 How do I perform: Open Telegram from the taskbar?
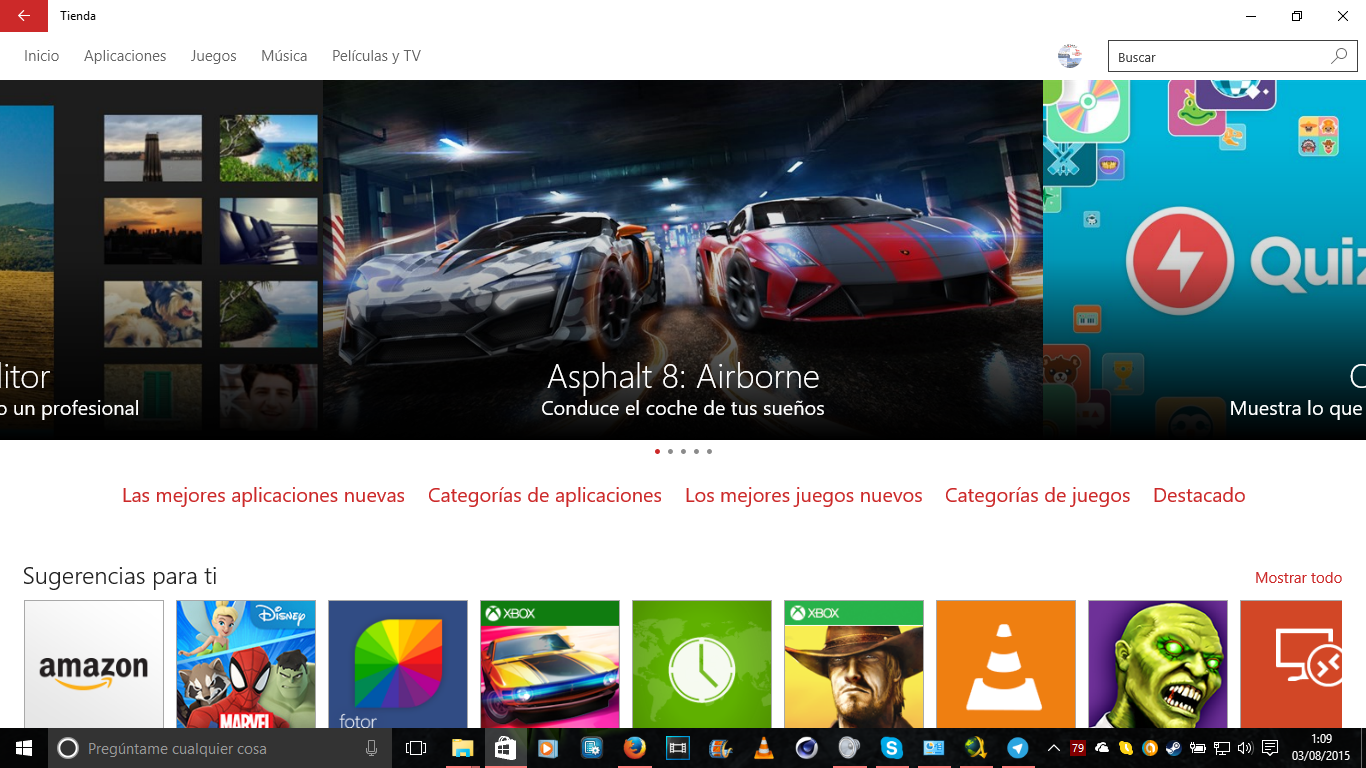coord(1018,748)
